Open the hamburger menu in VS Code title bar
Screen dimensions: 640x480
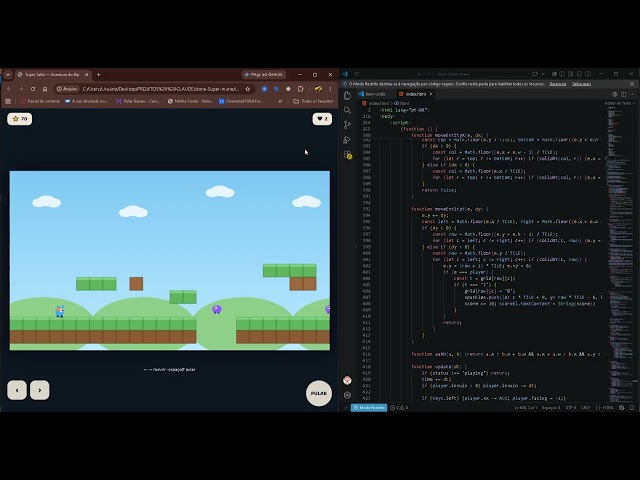point(357,74)
